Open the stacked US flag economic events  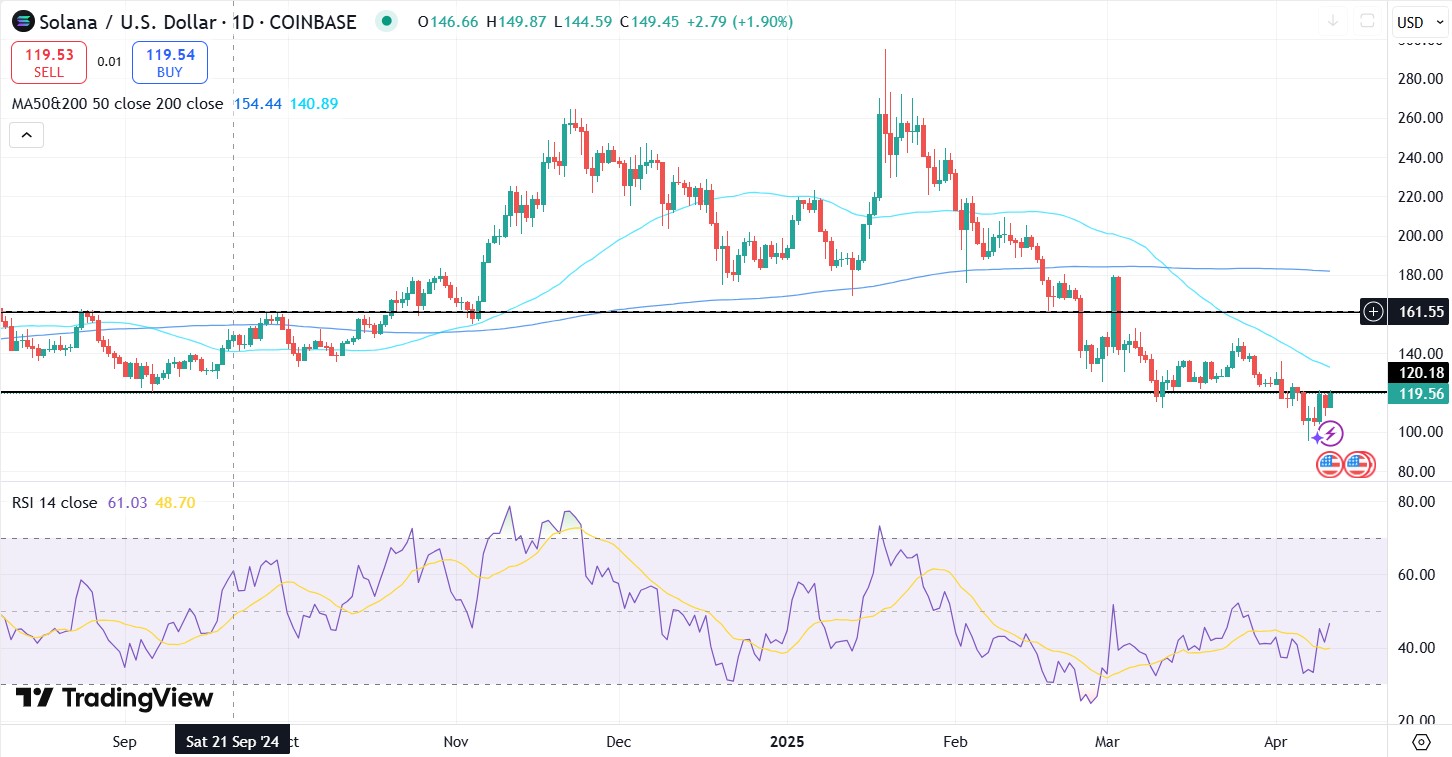(1359, 464)
